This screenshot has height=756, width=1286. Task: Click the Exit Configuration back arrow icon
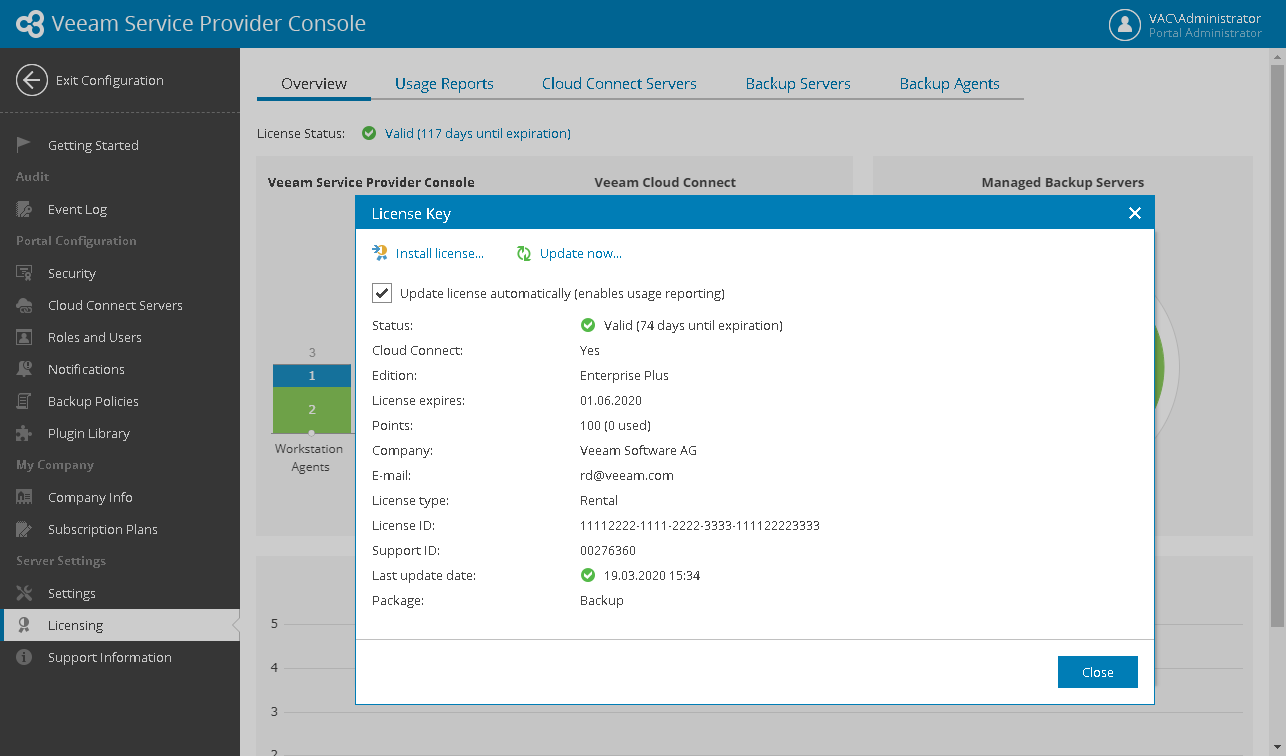tap(32, 80)
